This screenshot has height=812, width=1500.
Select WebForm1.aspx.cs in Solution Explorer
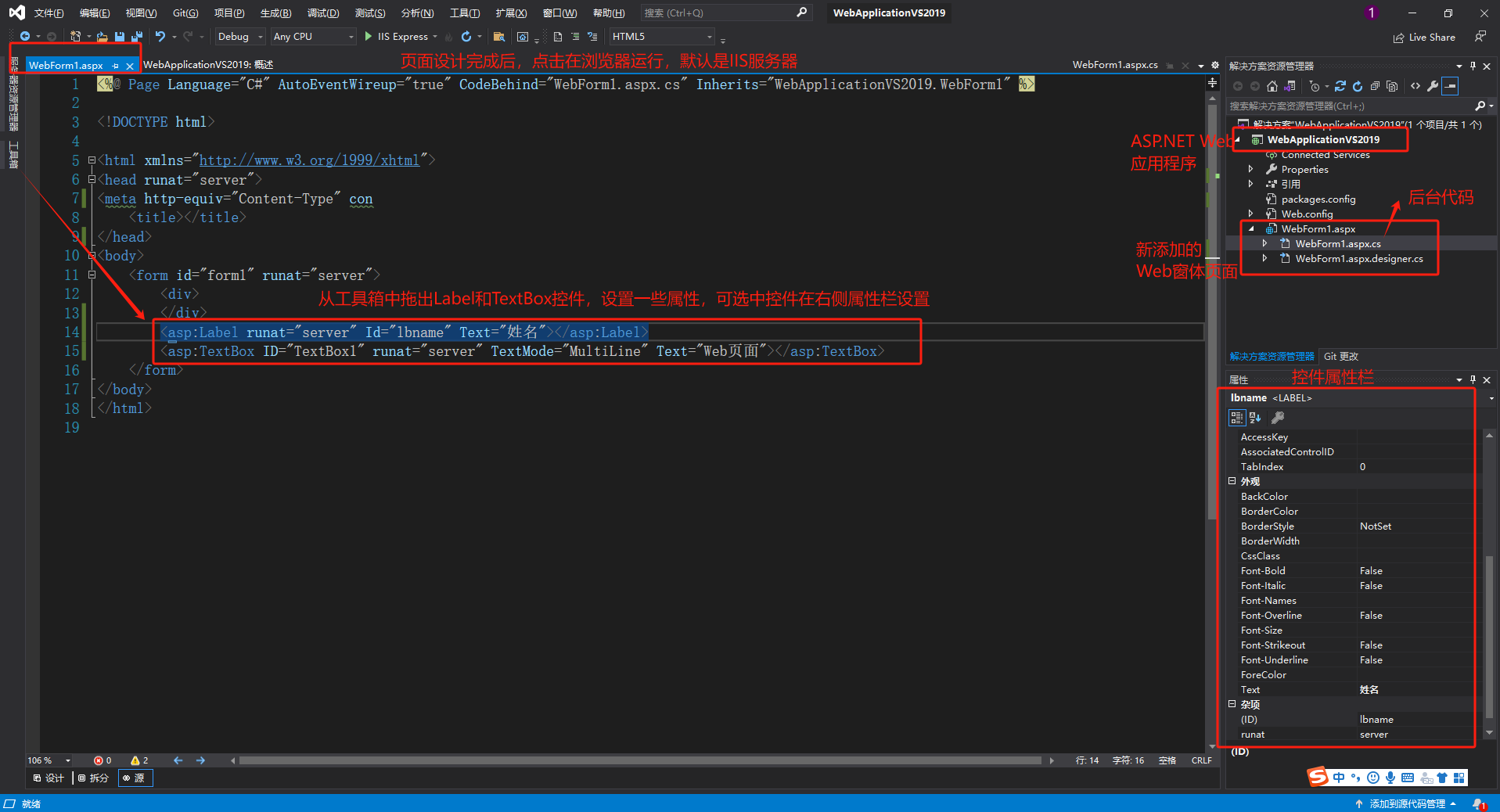click(1338, 244)
